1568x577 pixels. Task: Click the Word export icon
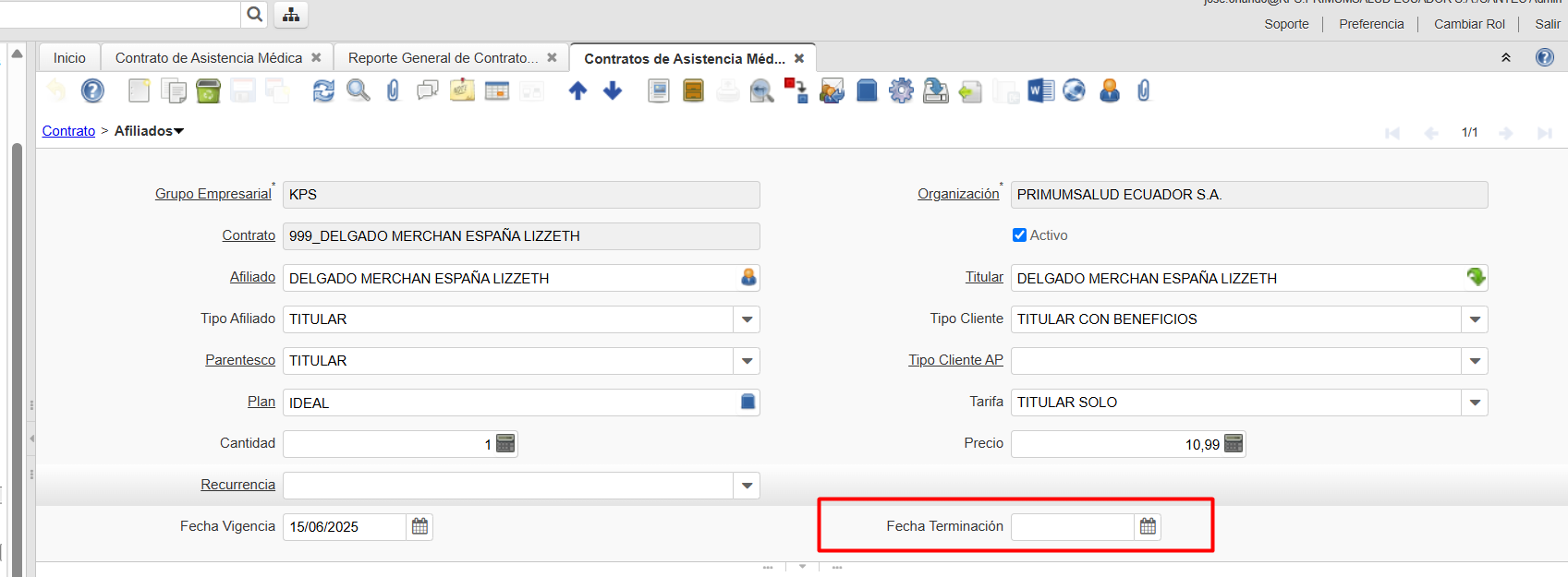1040,90
